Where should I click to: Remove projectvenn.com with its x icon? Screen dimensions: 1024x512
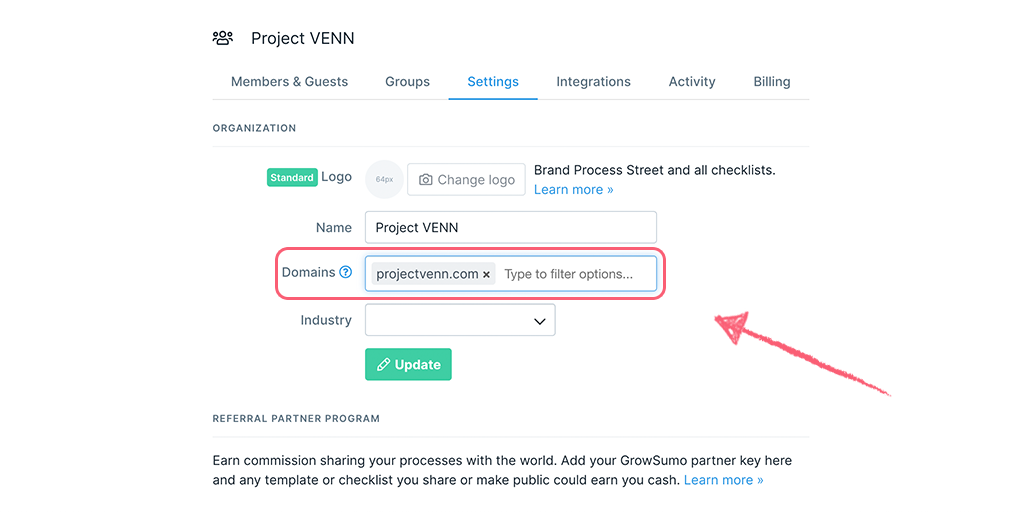[x=486, y=275]
